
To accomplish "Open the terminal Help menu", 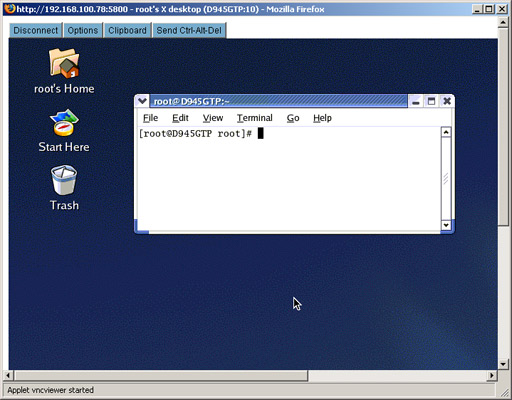I will (x=322, y=118).
